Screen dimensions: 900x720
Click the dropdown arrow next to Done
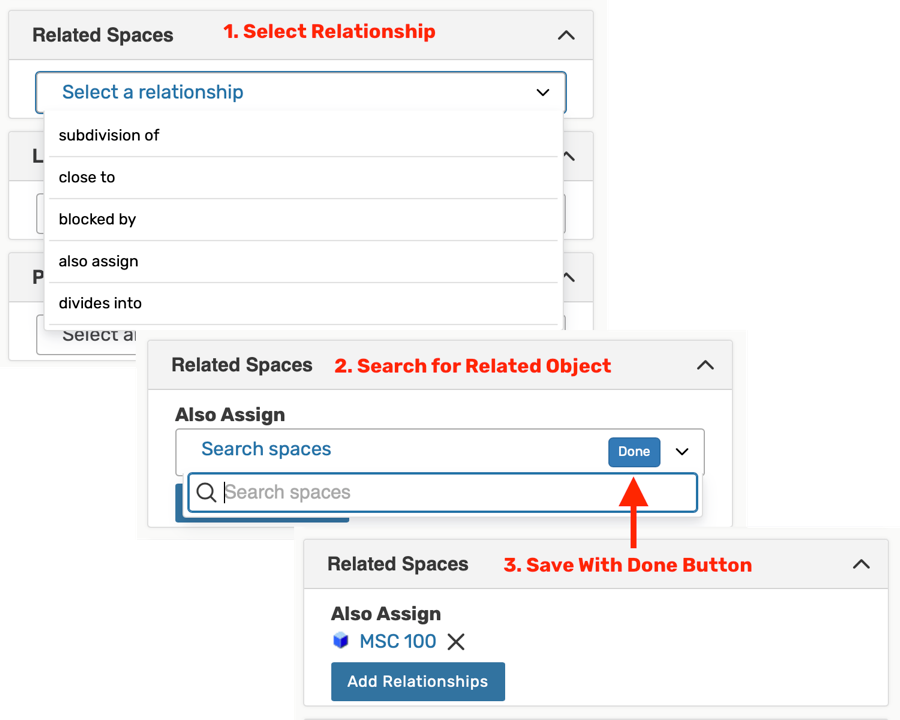[x=682, y=452]
